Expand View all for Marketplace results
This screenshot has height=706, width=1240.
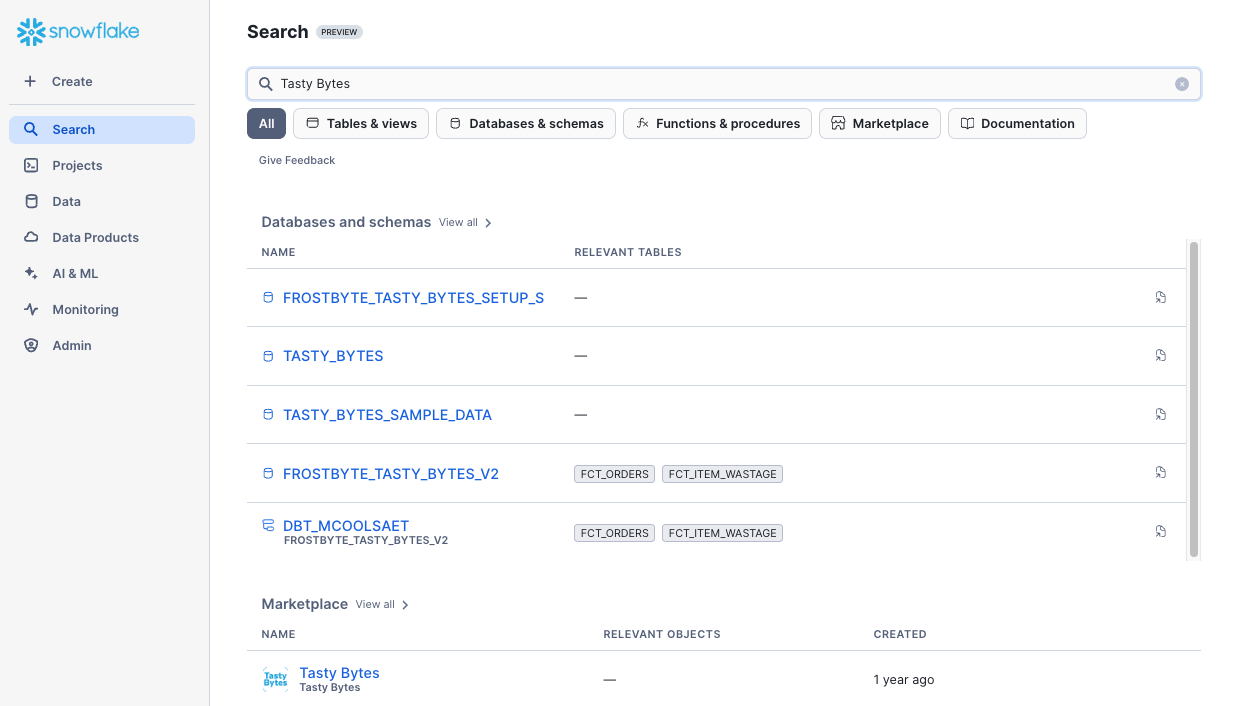[382, 605]
